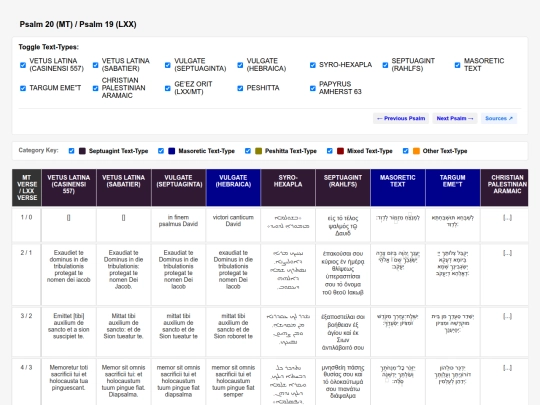Image resolution: width=540 pixels, height=405 pixels.
Task: Click Greek 'εἰς τὸ τέλος' Septuagint cell
Action: coord(343,225)
